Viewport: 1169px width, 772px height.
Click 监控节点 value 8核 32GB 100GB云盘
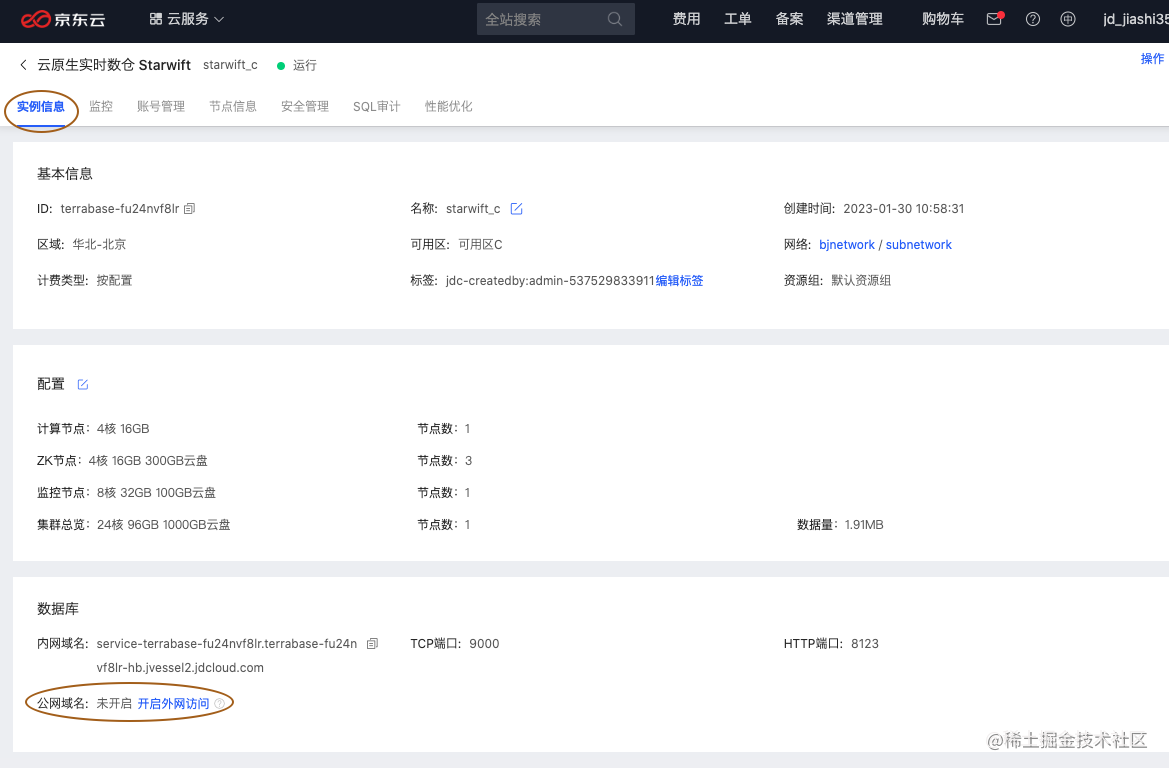(x=156, y=493)
